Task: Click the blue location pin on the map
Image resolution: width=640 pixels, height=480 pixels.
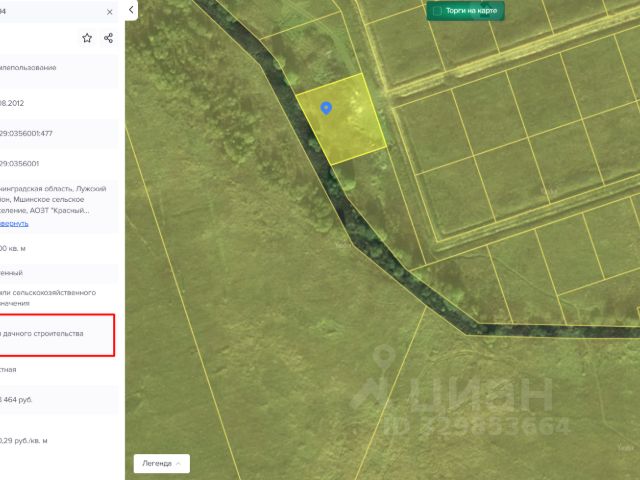Action: (x=326, y=108)
